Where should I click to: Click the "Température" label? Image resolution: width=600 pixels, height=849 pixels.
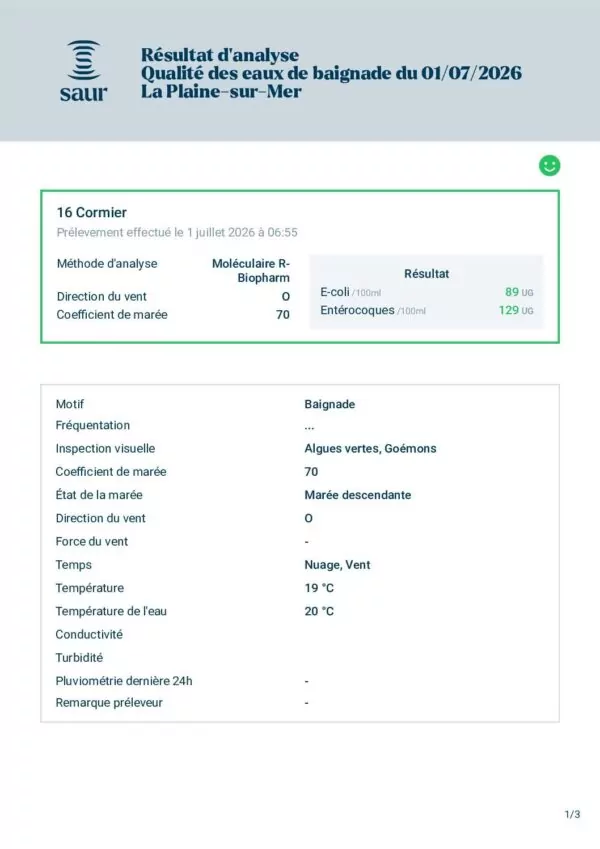[89, 588]
